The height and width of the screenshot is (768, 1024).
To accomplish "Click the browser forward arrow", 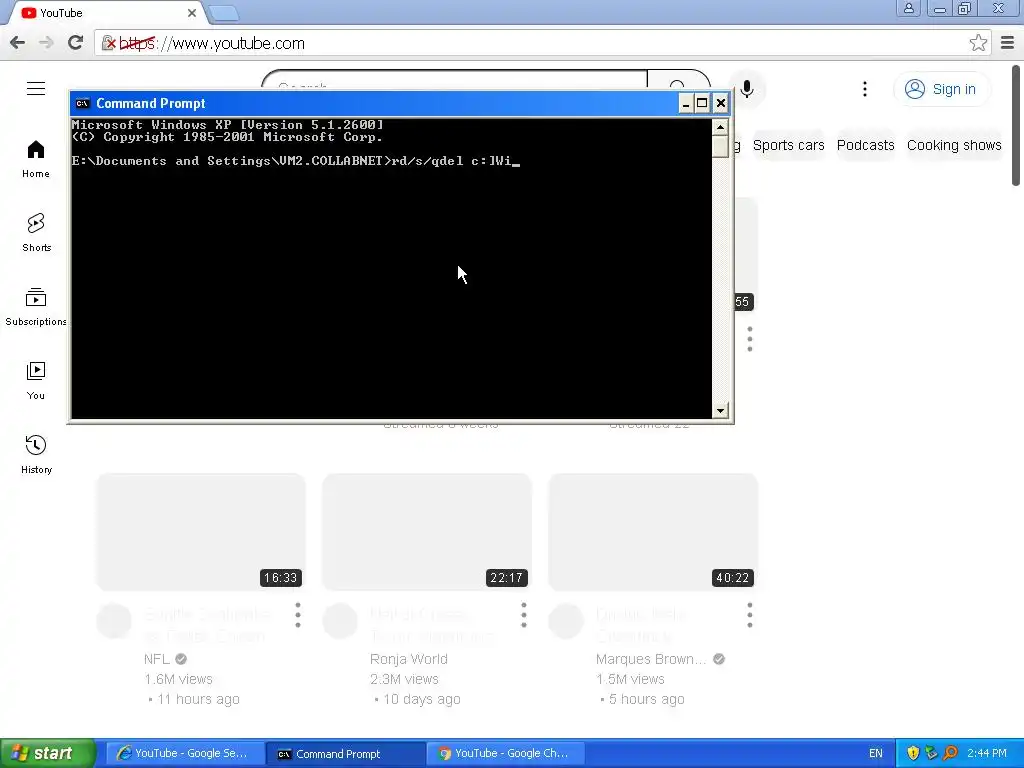I will click(46, 43).
